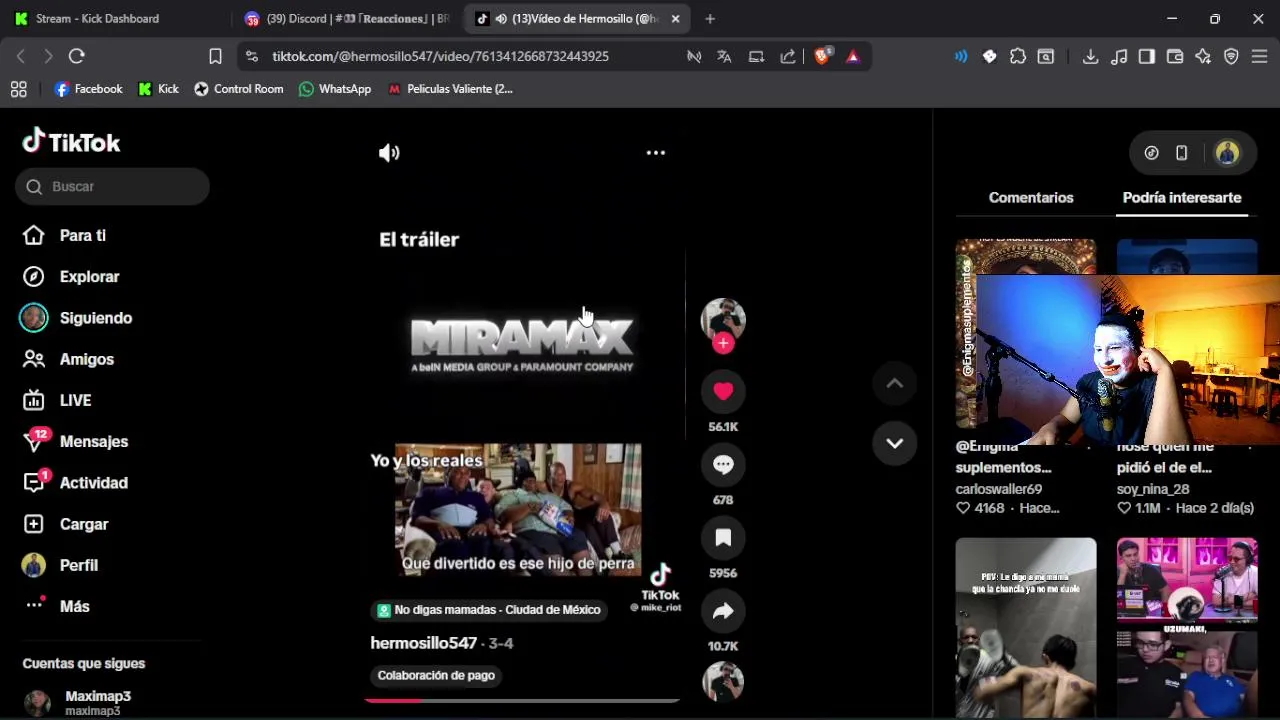Screen dimensions: 1280x720
Task: Open Mensajes inbox
Action: click(75, 441)
